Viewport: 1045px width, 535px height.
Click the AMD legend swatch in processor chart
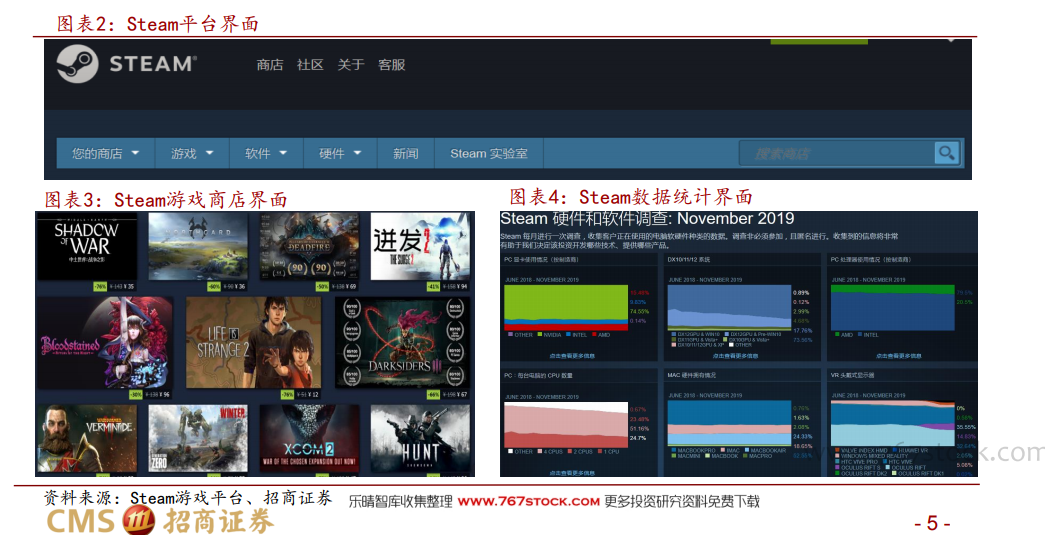[x=837, y=334]
